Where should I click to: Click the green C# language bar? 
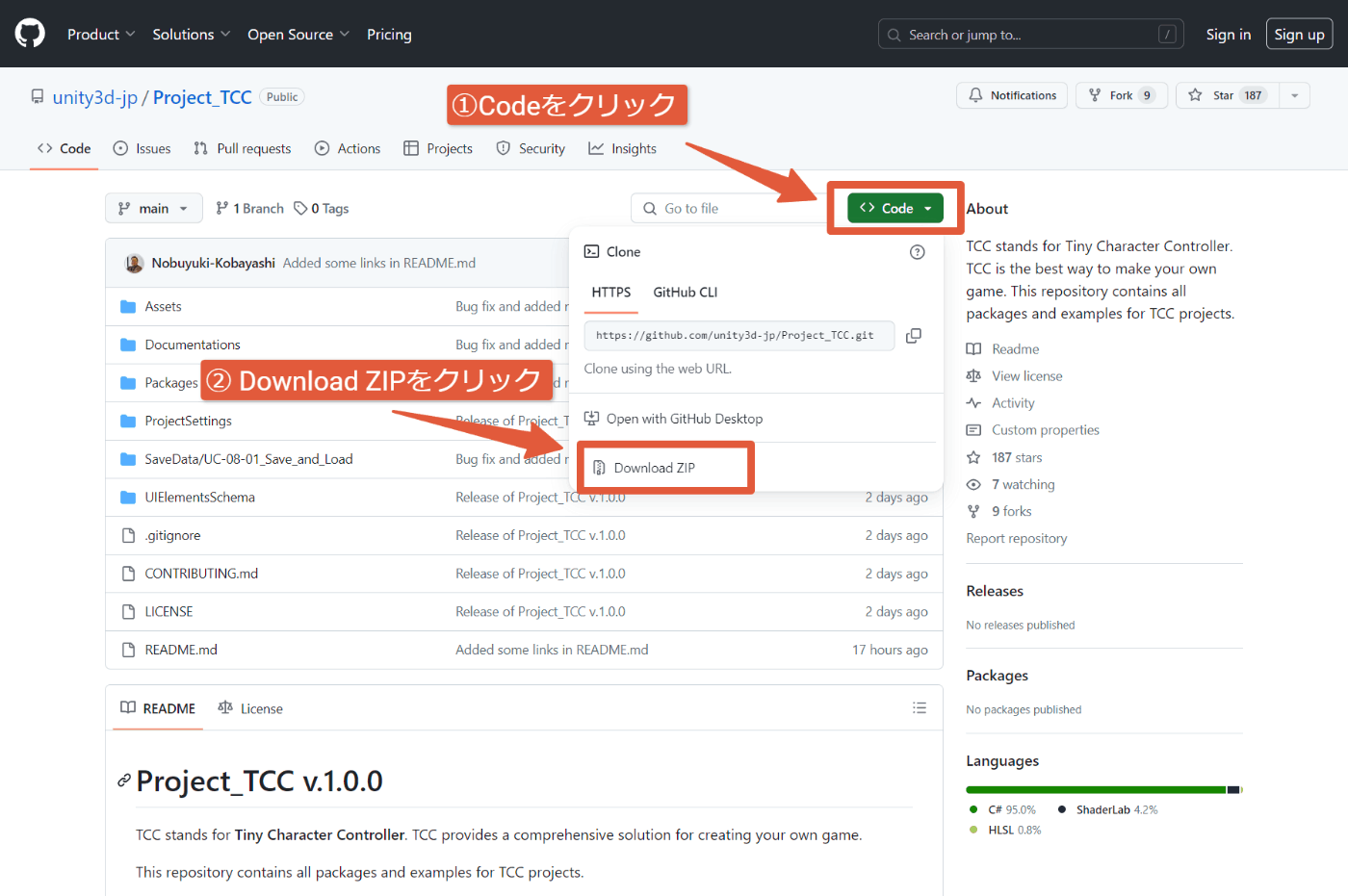tap(1096, 790)
